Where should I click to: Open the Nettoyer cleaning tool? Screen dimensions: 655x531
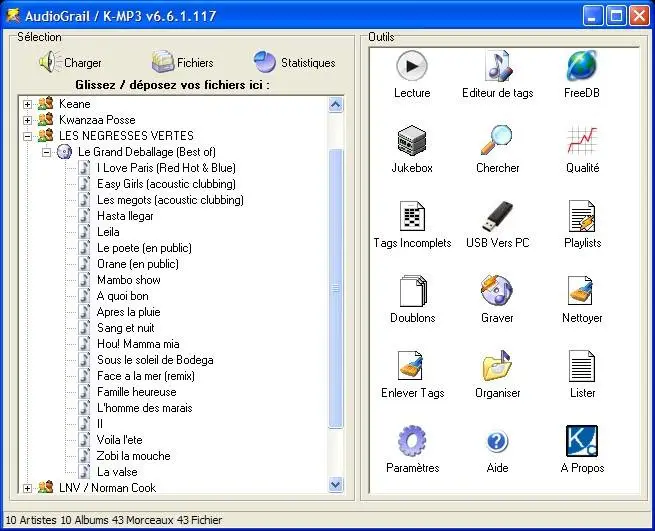click(x=582, y=299)
